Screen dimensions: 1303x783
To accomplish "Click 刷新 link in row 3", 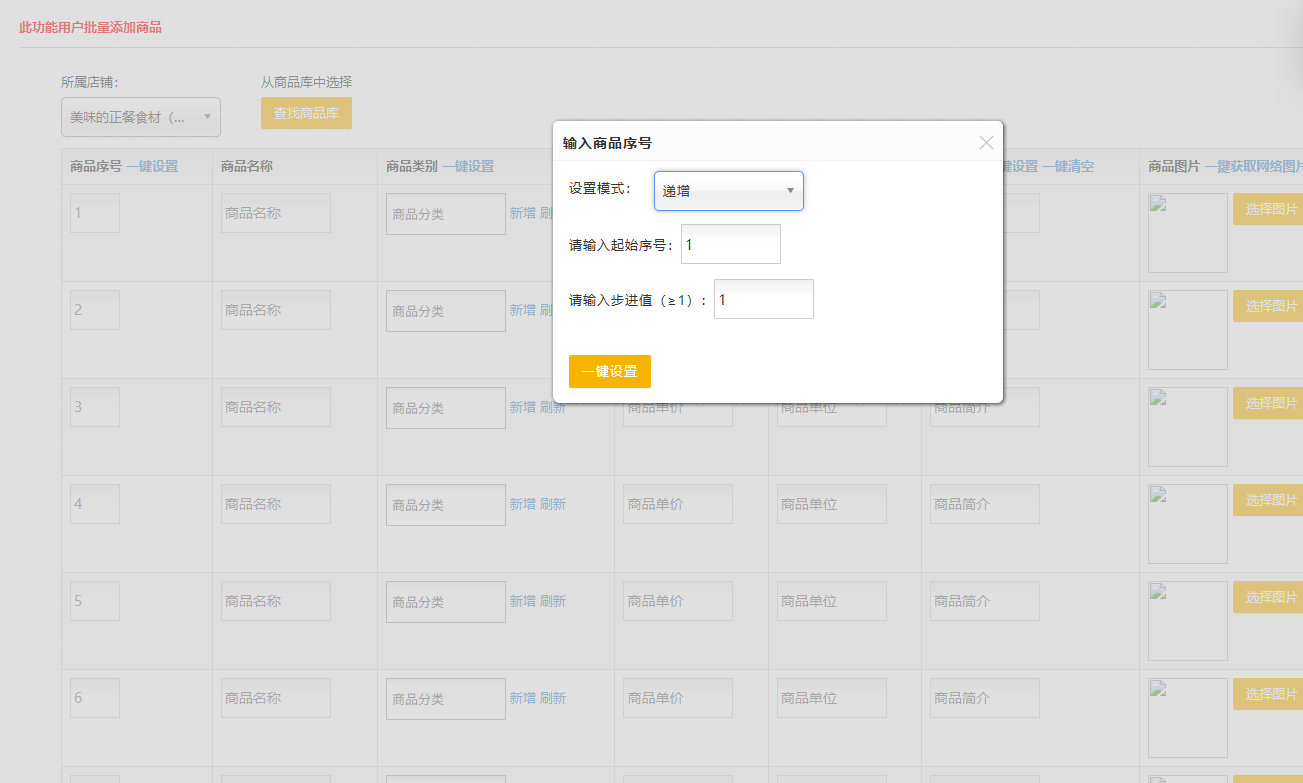I will pos(553,407).
